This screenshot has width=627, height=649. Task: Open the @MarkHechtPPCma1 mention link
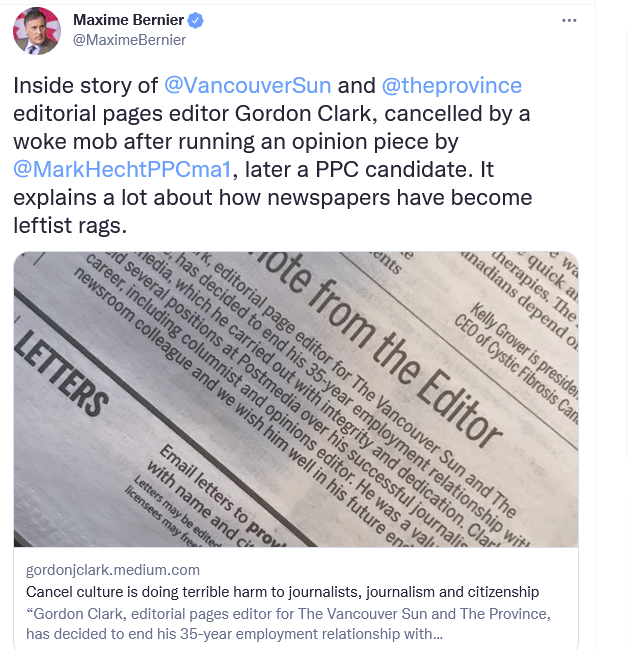click(x=122, y=169)
